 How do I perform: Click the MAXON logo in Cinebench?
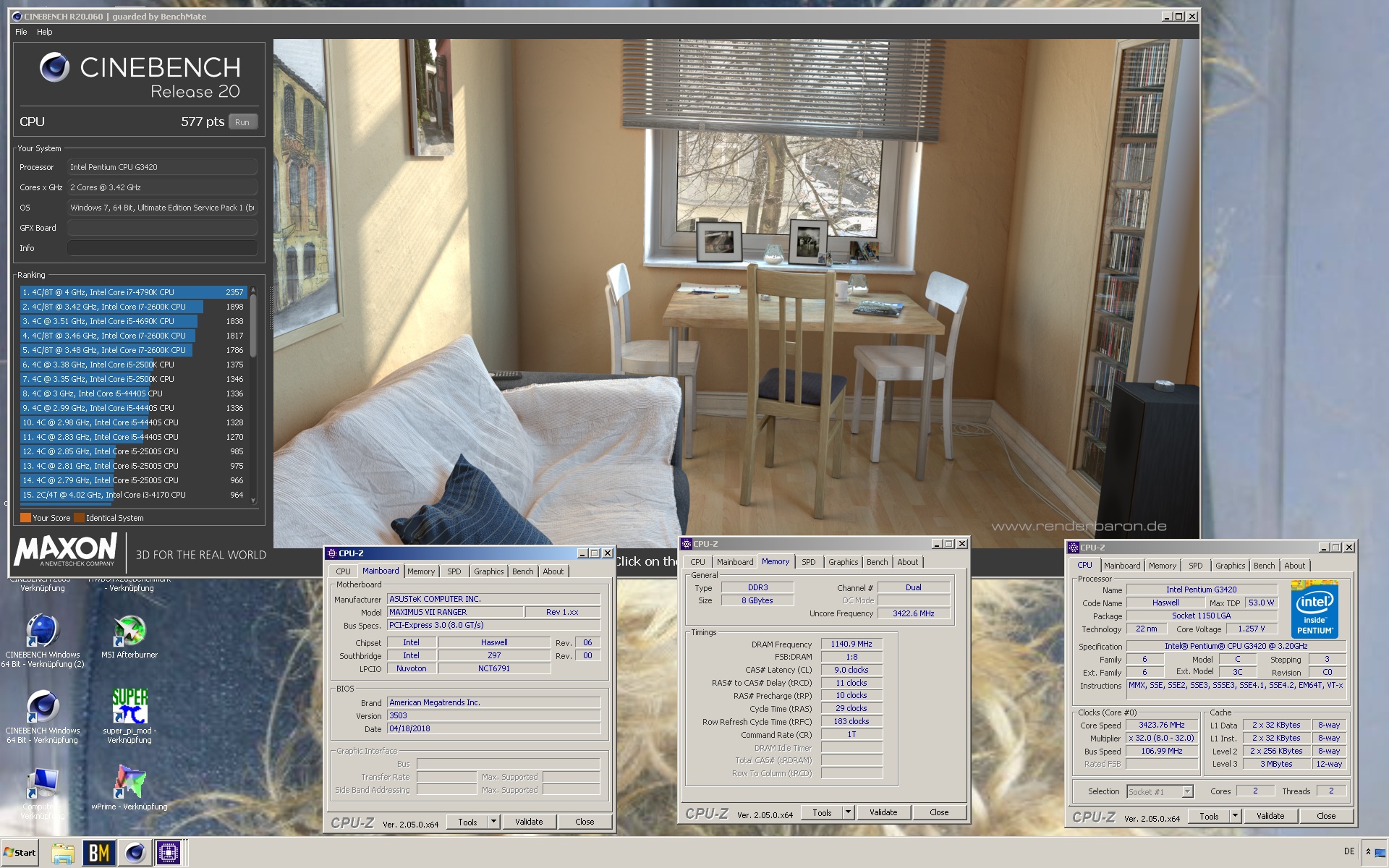point(66,550)
